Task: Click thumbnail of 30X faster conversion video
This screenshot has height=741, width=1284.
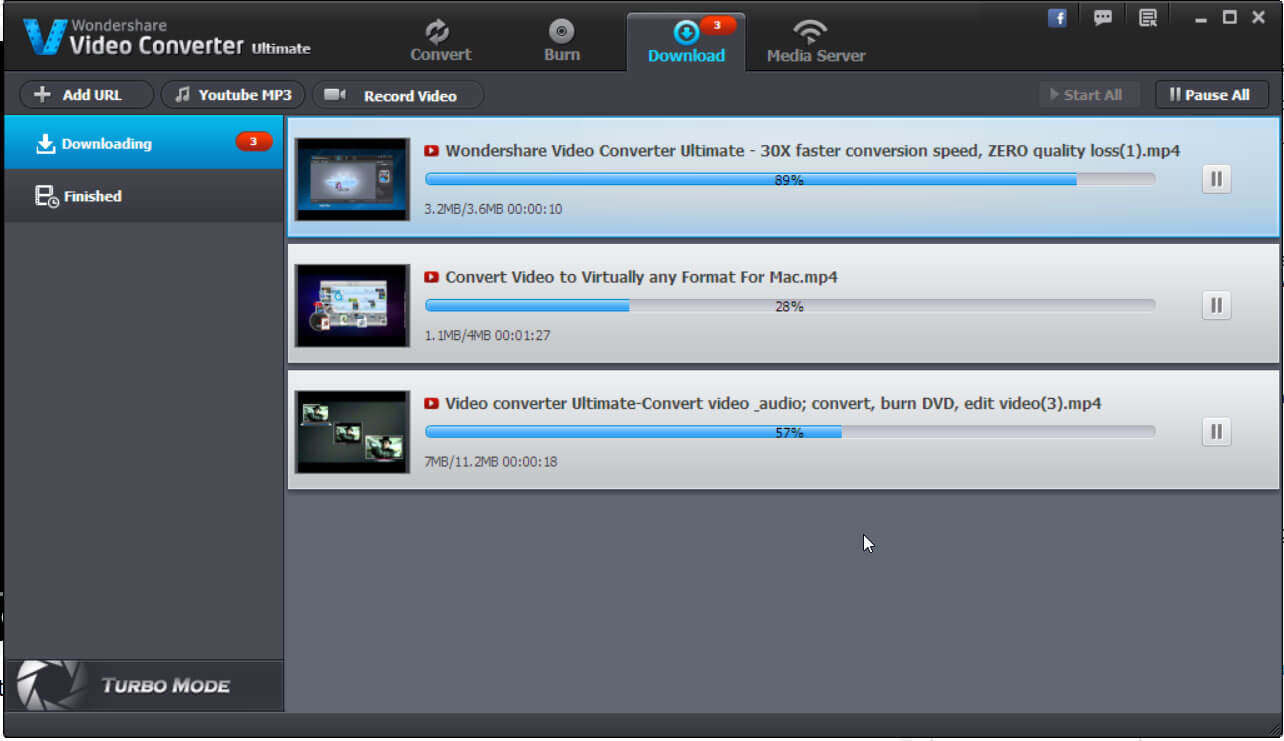Action: [x=352, y=179]
